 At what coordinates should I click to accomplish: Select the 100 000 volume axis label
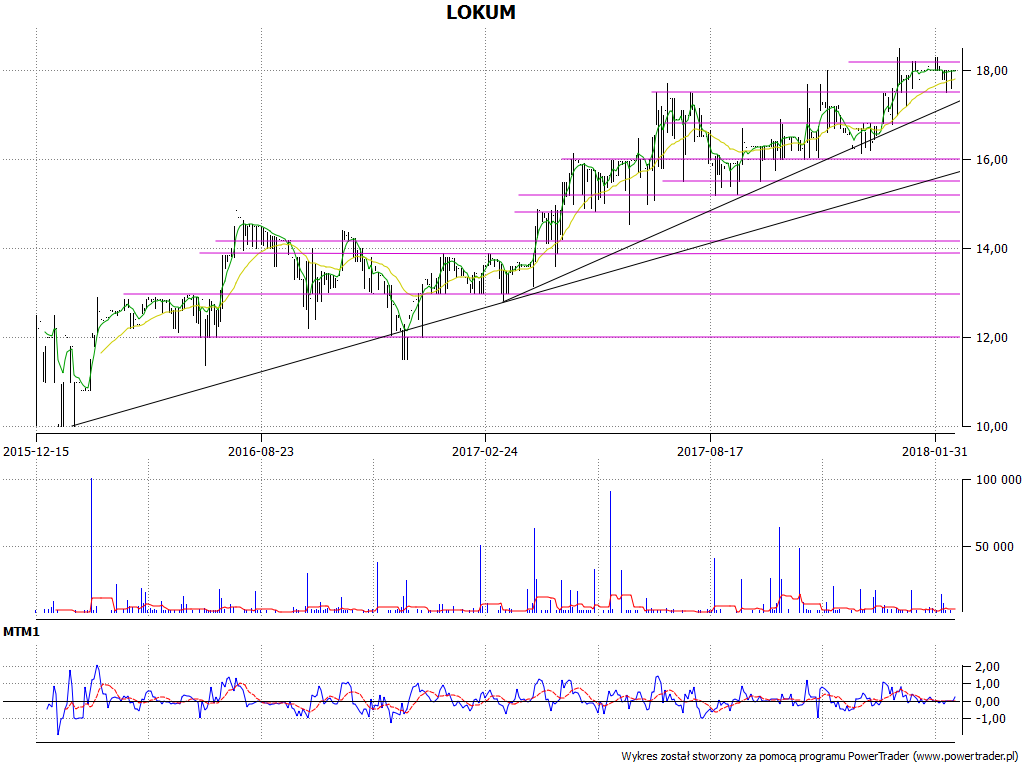coord(998,480)
